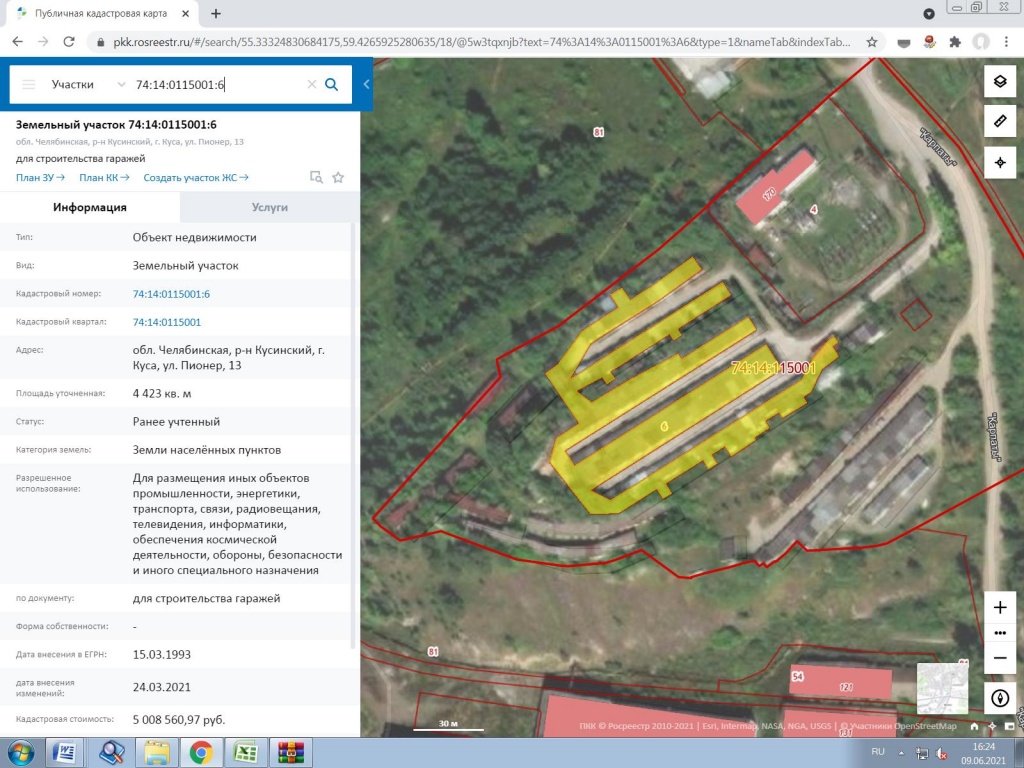Open the Windows Start button
1024x768 pixels.
pyautogui.click(x=21, y=753)
